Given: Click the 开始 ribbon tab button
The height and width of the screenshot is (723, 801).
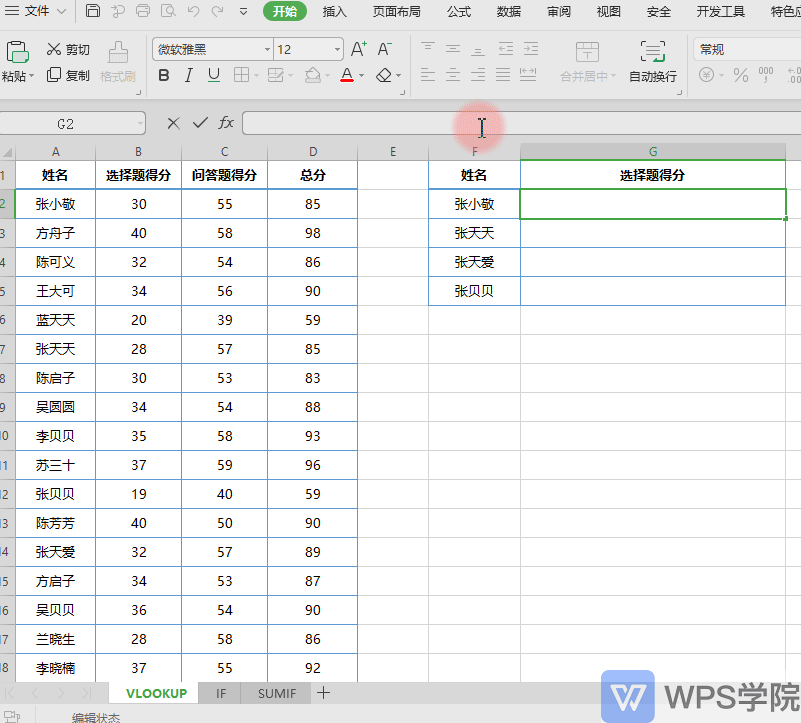Looking at the screenshot, I should 285,11.
